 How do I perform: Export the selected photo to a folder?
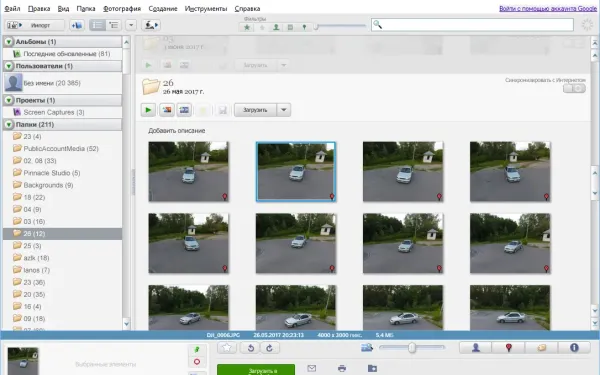372,368
